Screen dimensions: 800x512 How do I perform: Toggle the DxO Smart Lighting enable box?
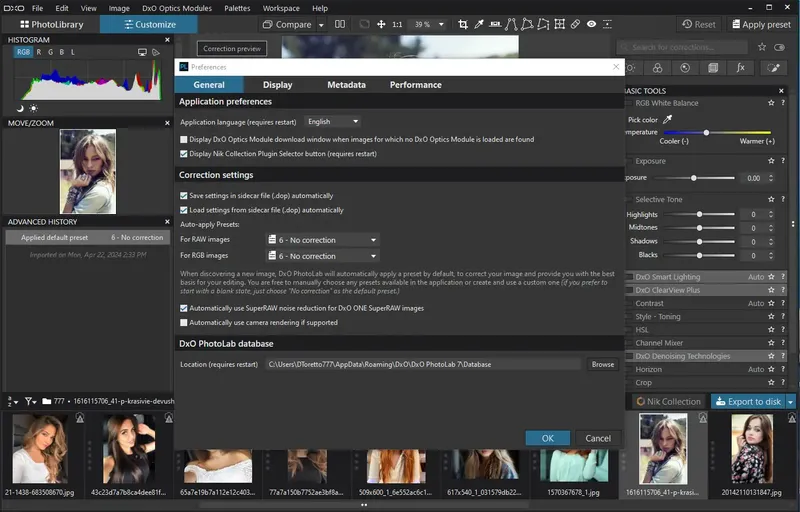630,277
